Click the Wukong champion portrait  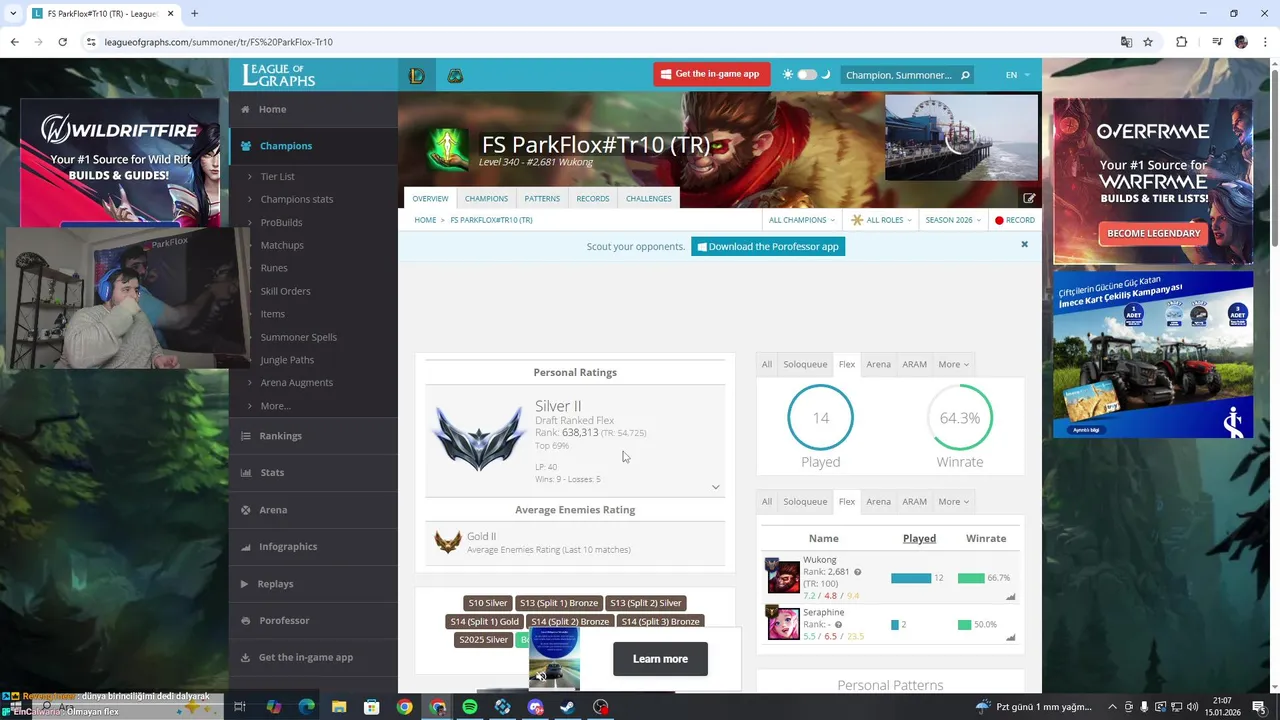tap(783, 576)
